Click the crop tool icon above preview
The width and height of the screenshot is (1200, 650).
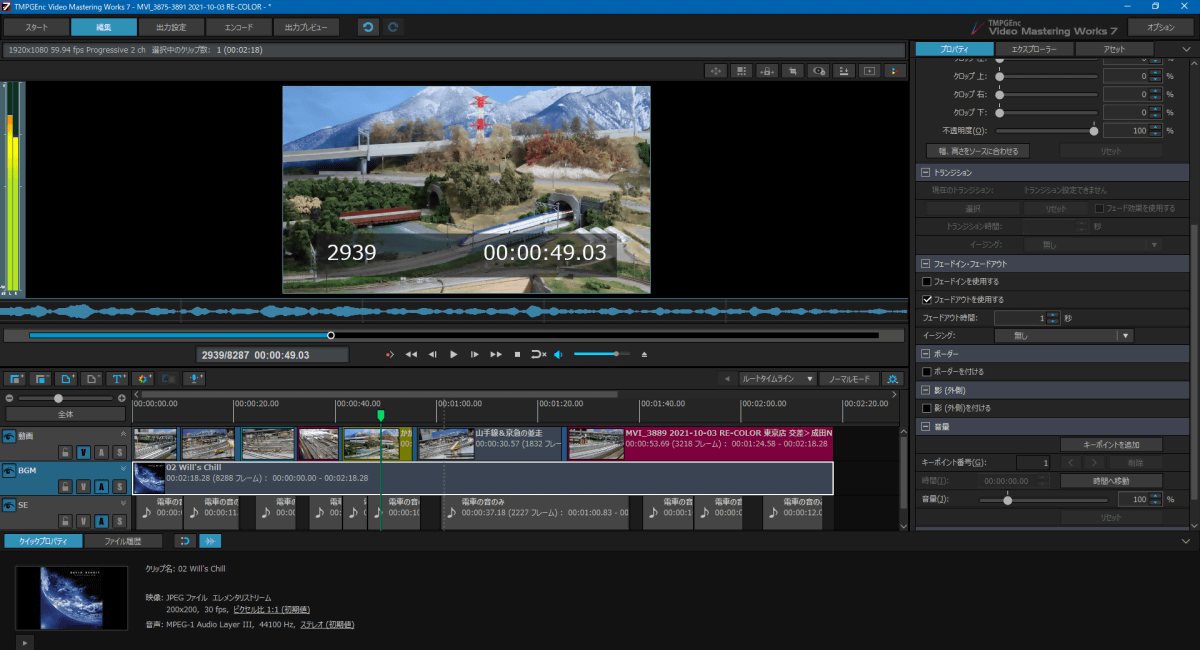pos(793,71)
